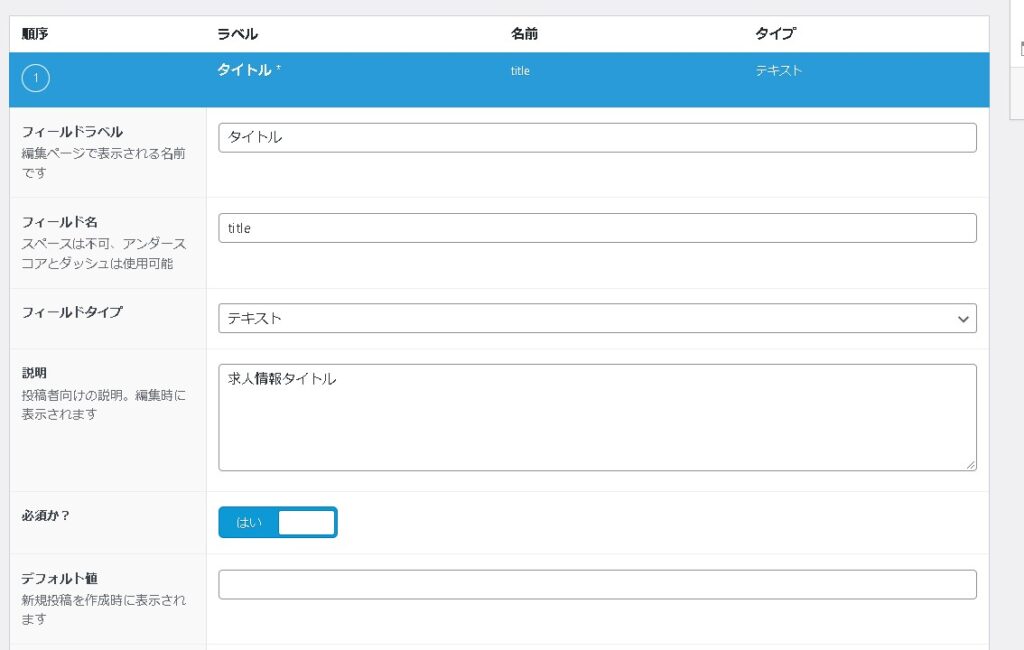
Task: Click テキスト type in the blue row
Action: 779,71
